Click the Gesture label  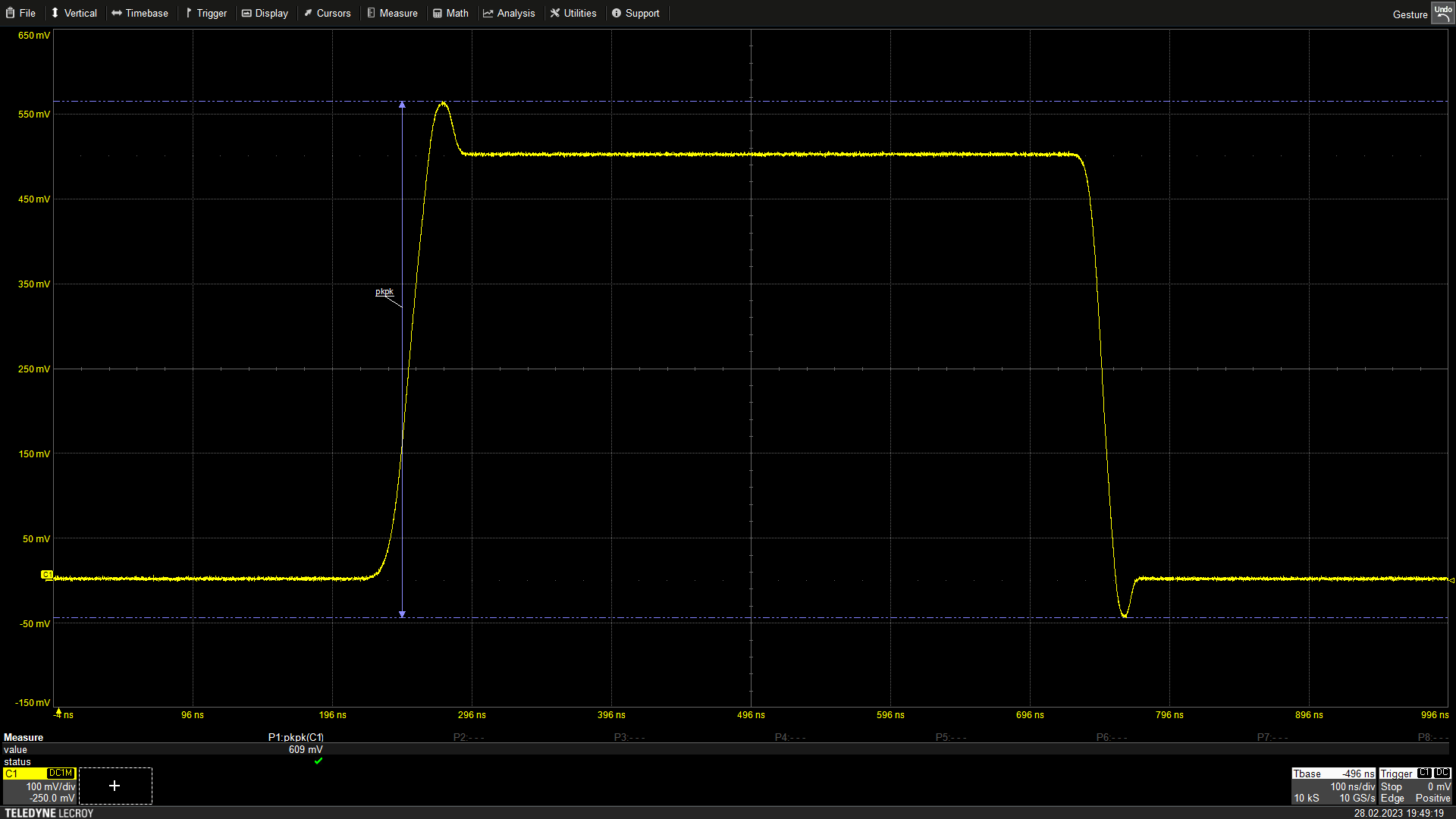(1410, 14)
